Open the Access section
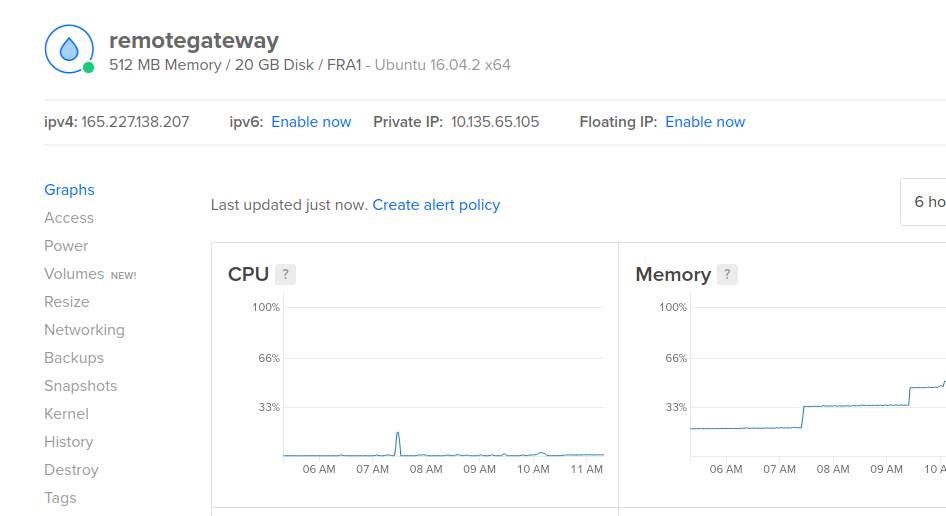 [x=69, y=218]
